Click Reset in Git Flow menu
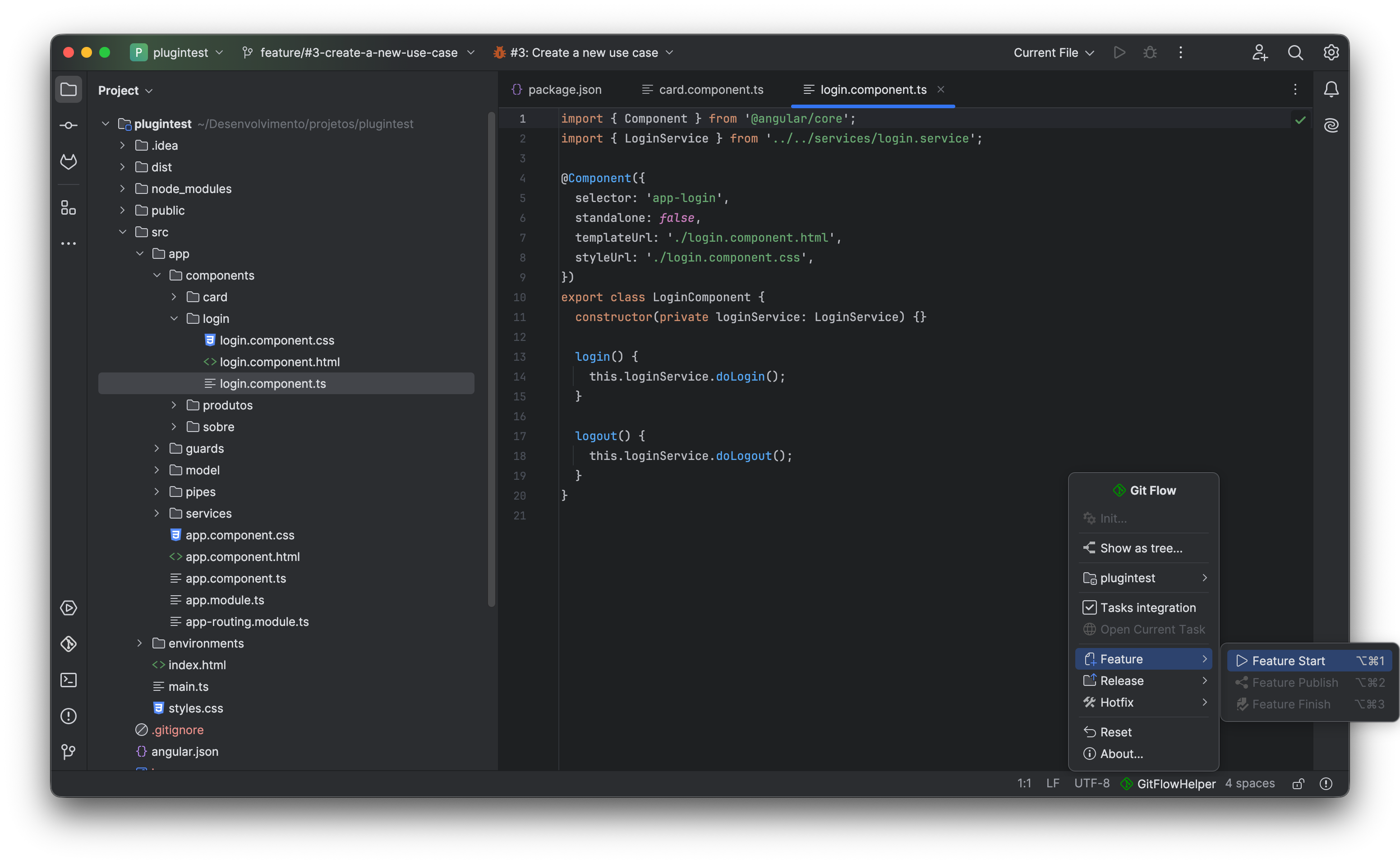 pos(1143,732)
